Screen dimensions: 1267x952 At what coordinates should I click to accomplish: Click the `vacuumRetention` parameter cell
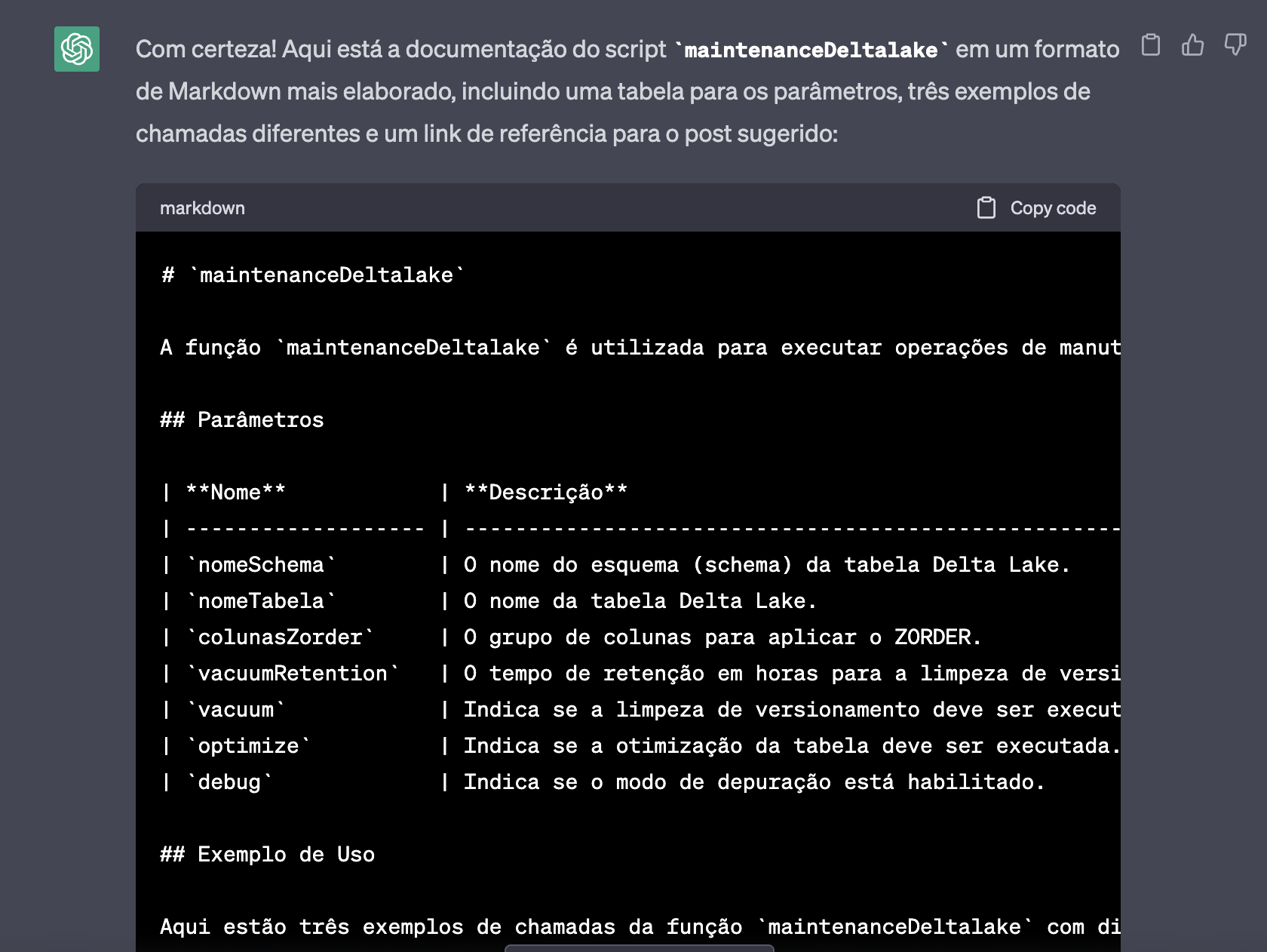(x=293, y=674)
